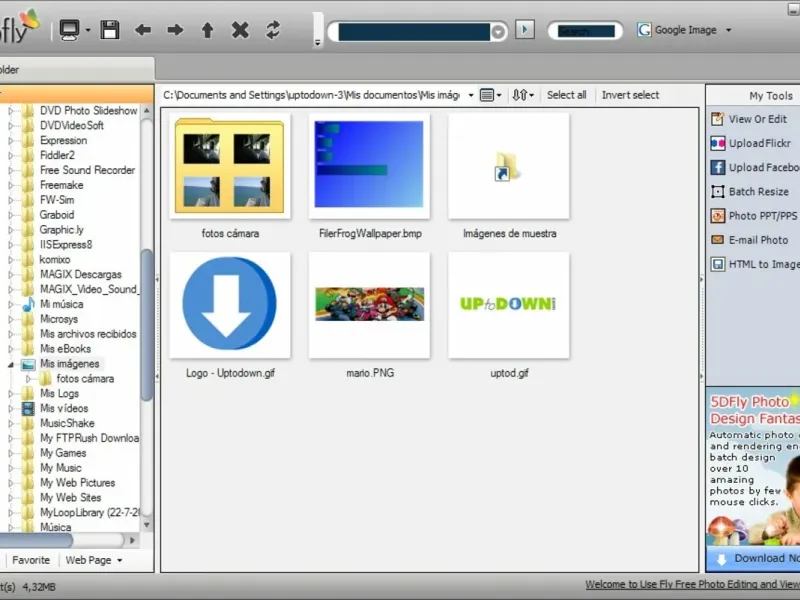Screen dimensions: 800x600
Task: Click Select all
Action: coord(566,95)
